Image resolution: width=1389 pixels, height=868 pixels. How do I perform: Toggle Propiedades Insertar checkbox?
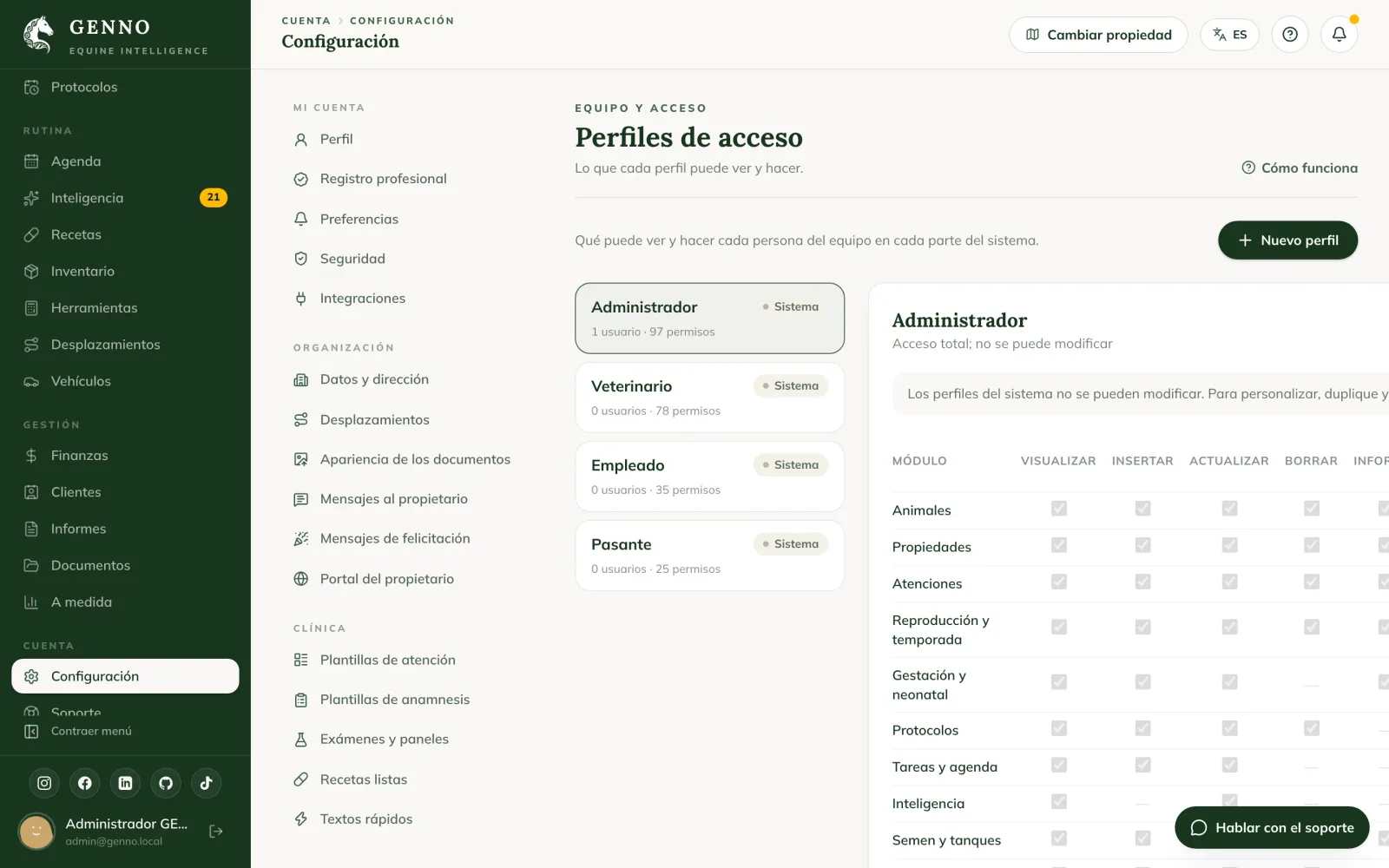coord(1142,545)
